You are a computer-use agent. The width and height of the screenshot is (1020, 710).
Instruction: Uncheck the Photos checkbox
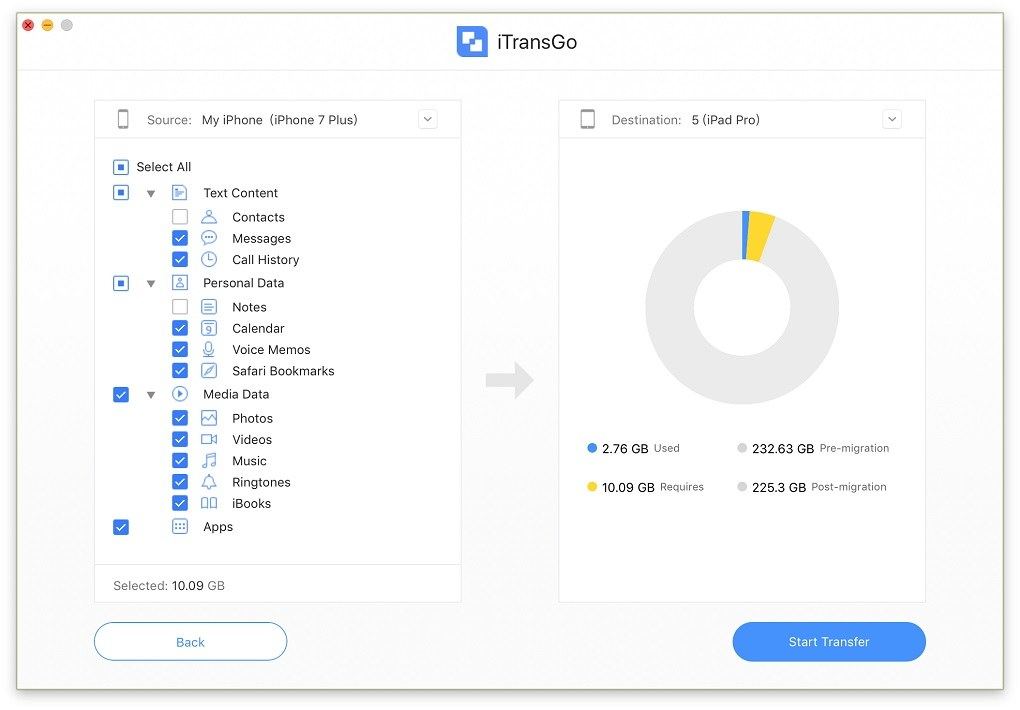[x=180, y=418]
